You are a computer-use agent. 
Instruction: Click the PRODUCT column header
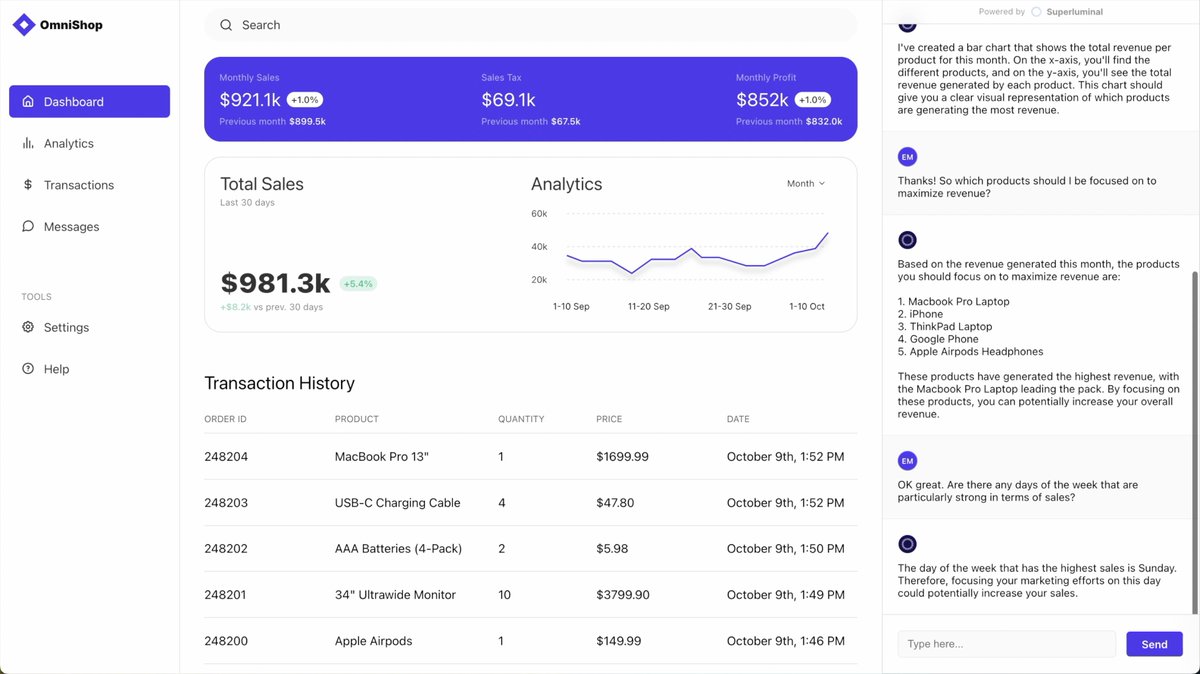pos(357,419)
